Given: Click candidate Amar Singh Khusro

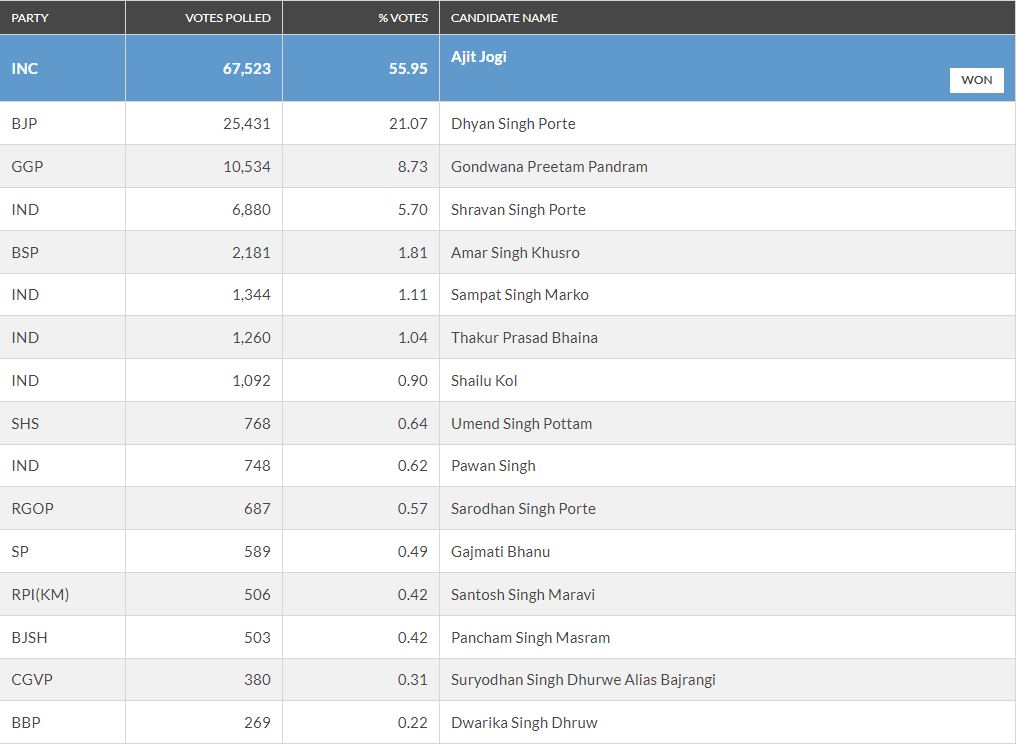Looking at the screenshot, I should tap(515, 253).
